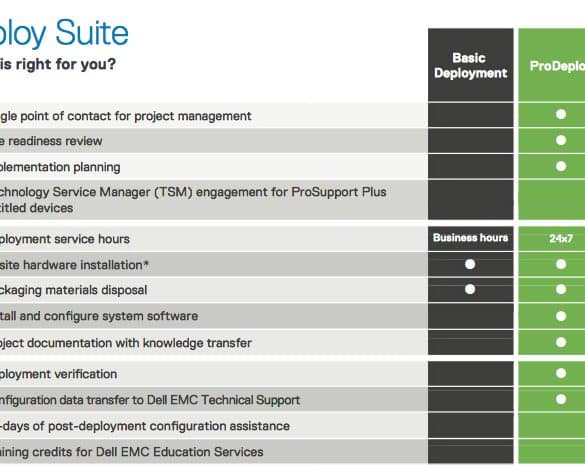Click Basic Deployment dot for packaging materials disposal
This screenshot has width=585, height=472.
tap(470, 289)
